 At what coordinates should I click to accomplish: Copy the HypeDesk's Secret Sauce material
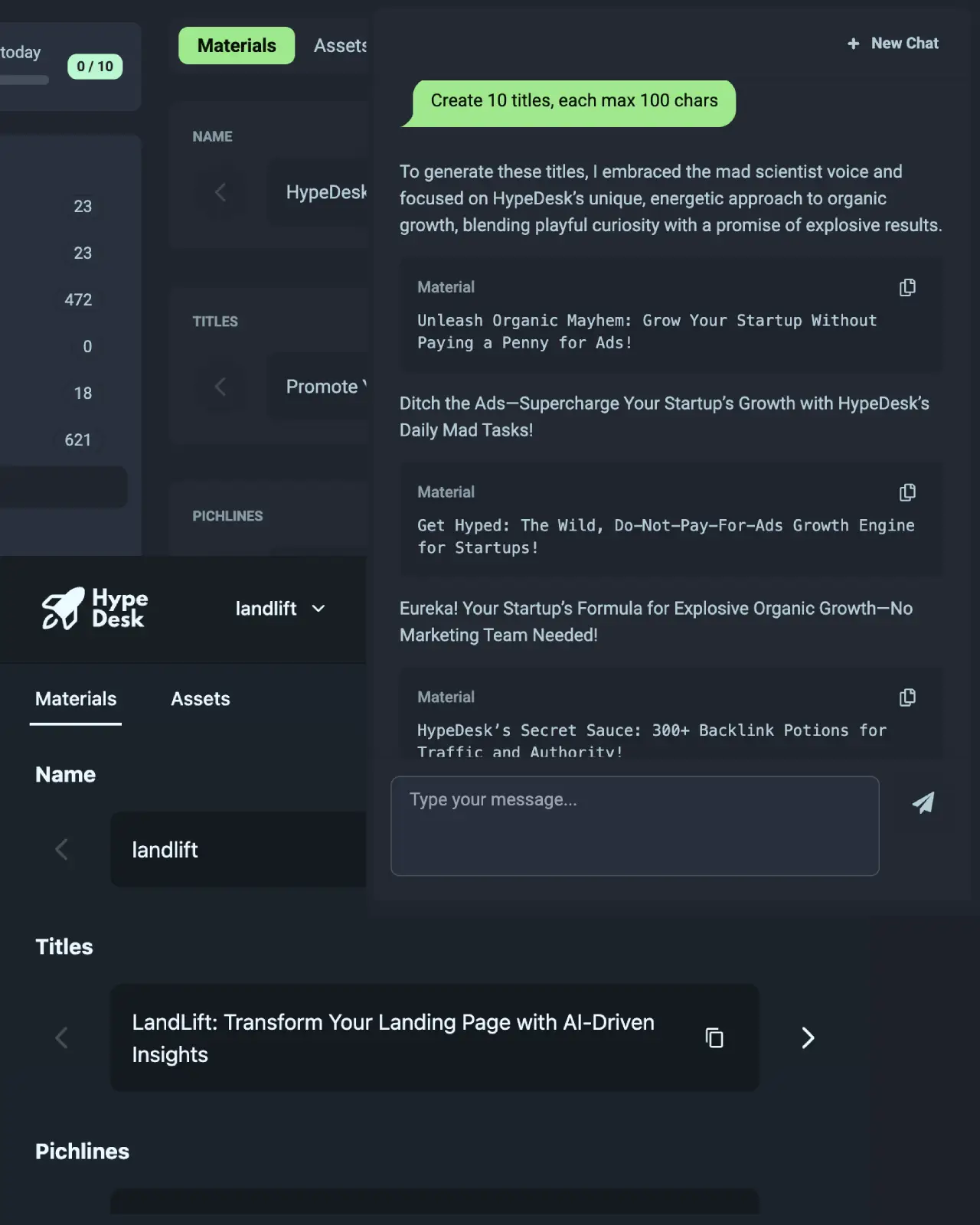click(x=907, y=697)
